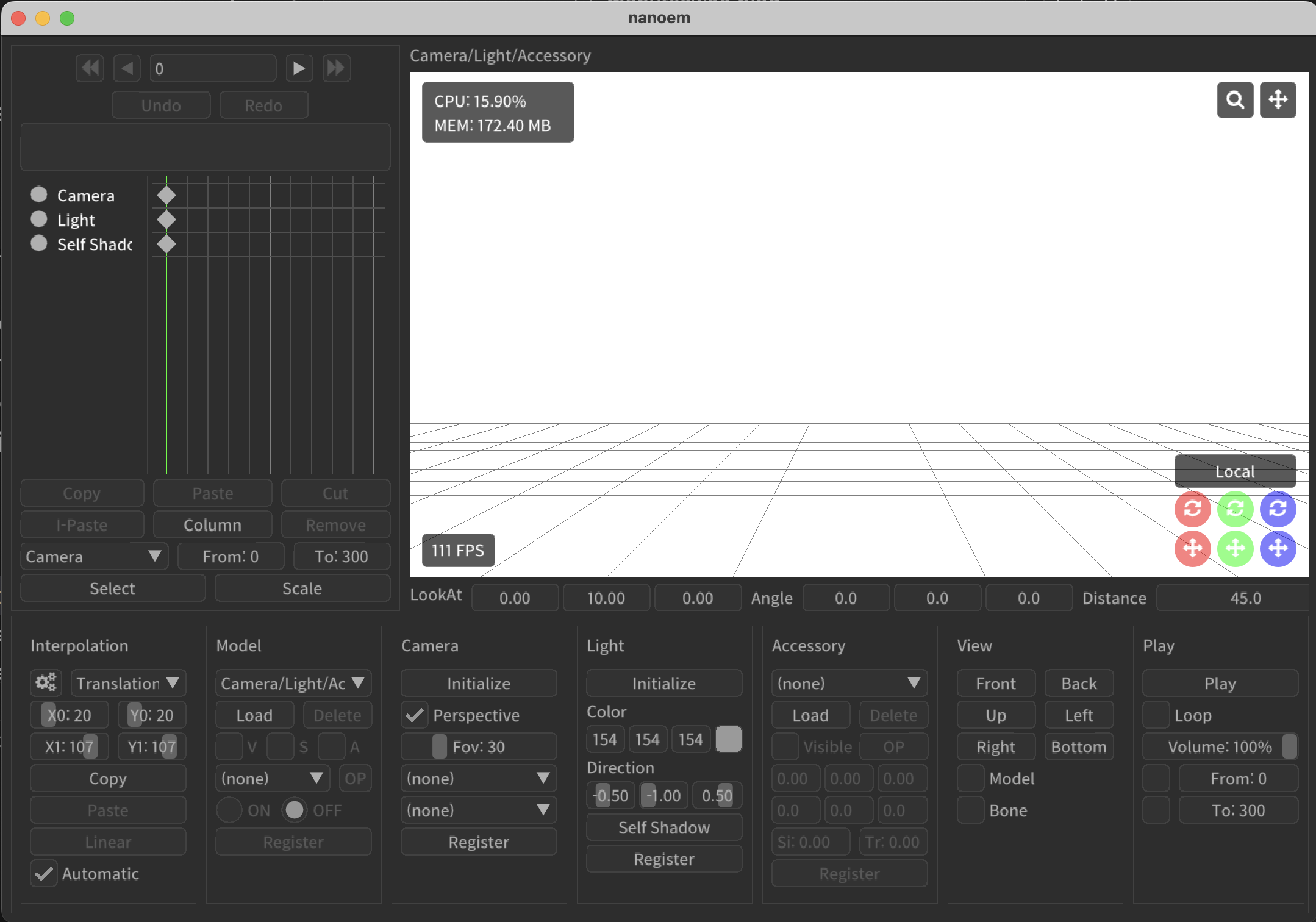Viewport: 1316px width, 922px height.
Task: Select the Camera keyframe at frame 0
Action: (x=166, y=196)
